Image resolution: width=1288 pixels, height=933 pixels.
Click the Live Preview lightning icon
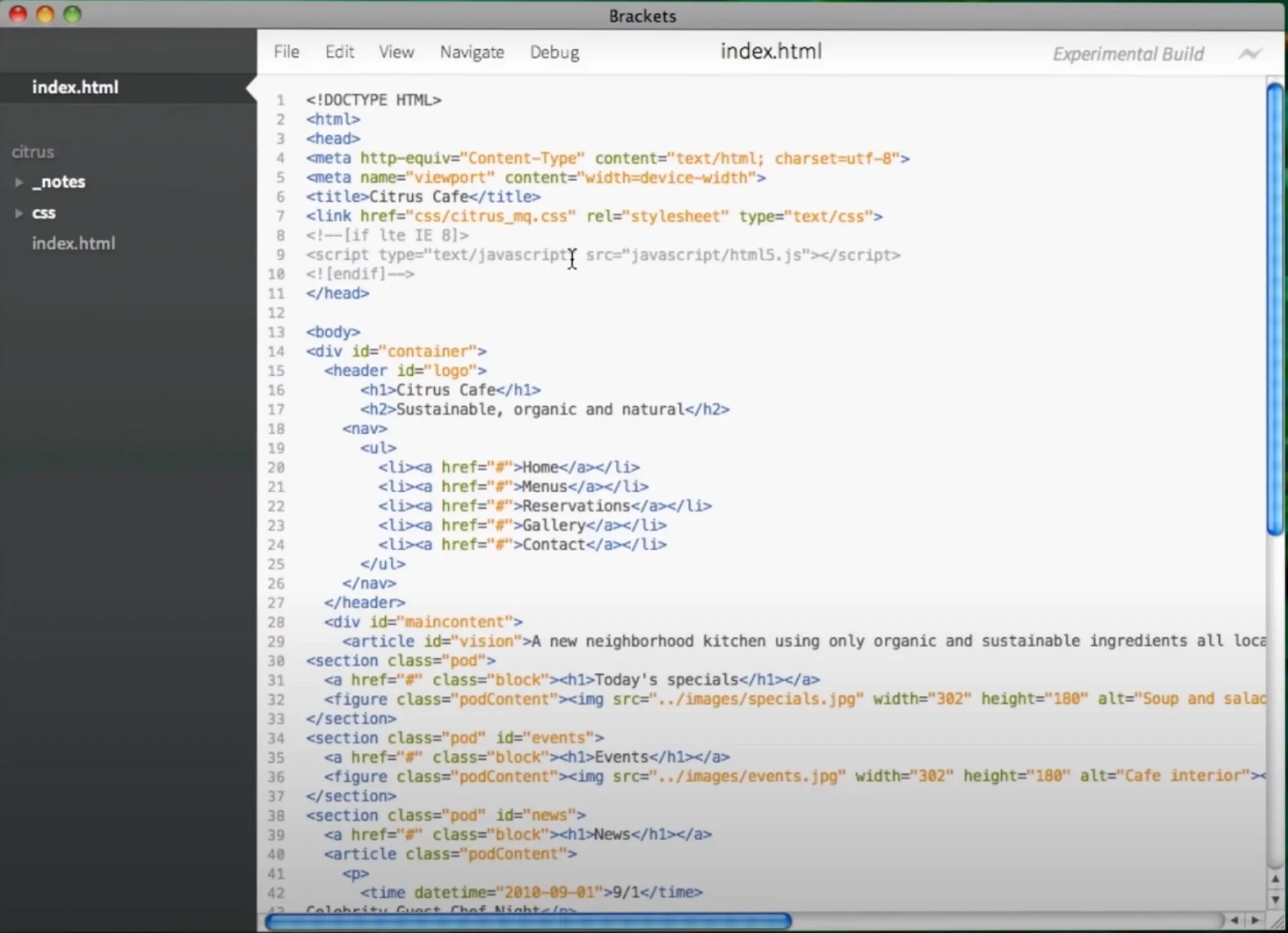tap(1249, 54)
